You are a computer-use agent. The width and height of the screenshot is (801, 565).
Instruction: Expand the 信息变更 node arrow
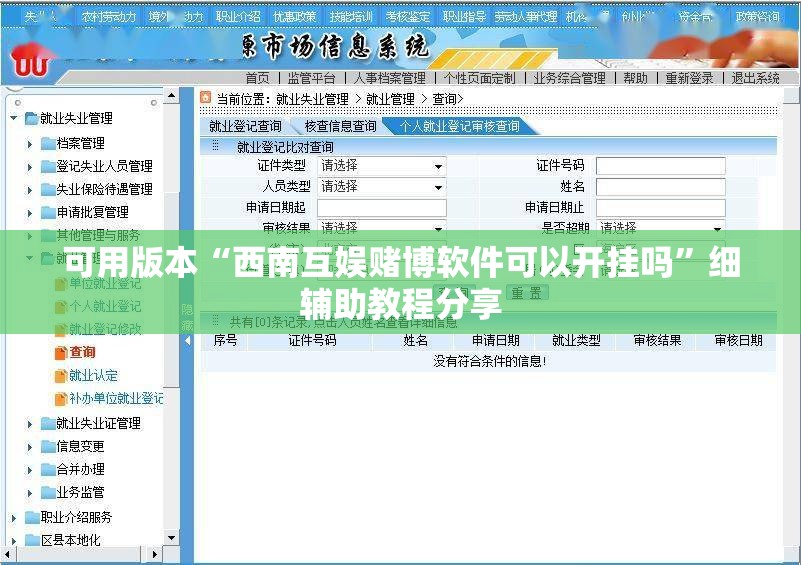tap(30, 448)
